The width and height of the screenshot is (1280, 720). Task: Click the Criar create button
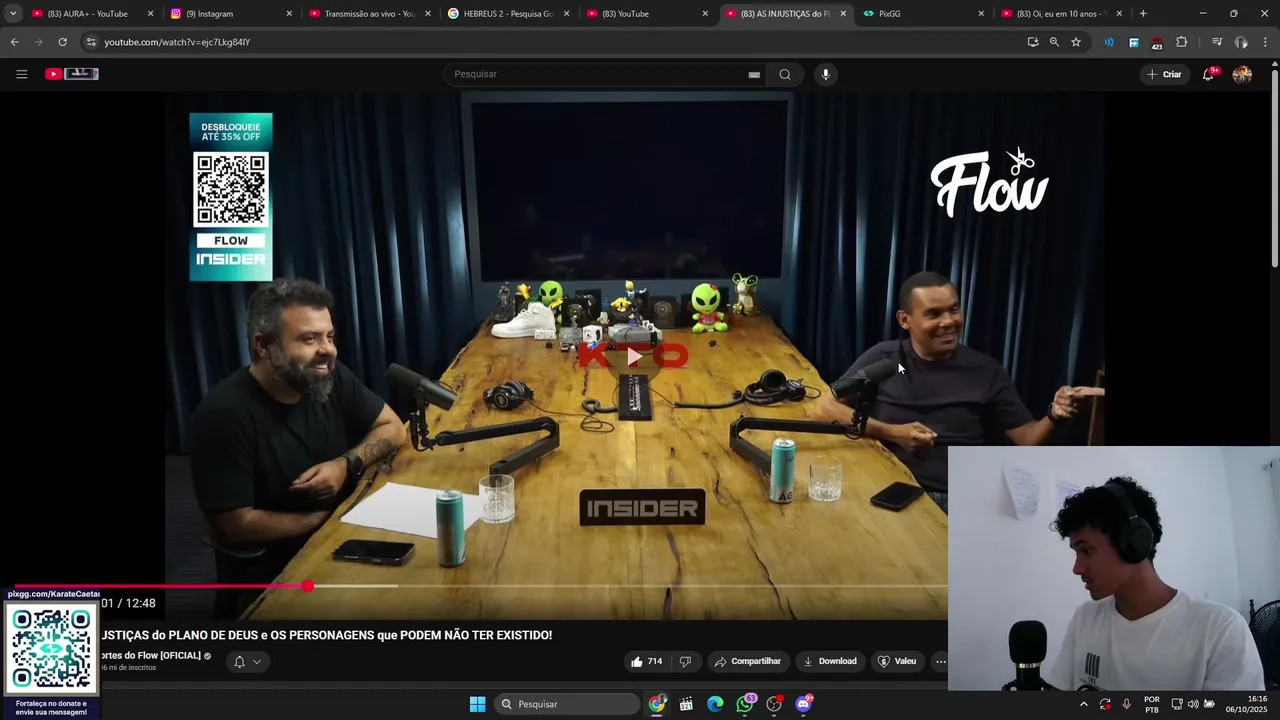point(1164,74)
